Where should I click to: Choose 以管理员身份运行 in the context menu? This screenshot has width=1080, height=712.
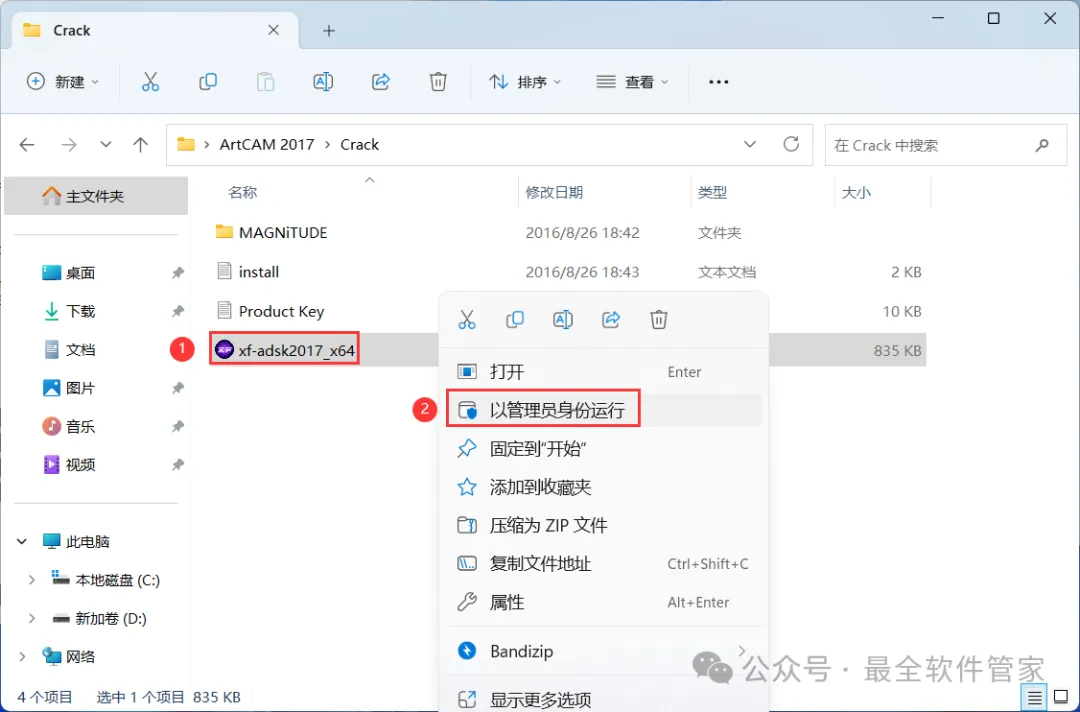pos(603,410)
